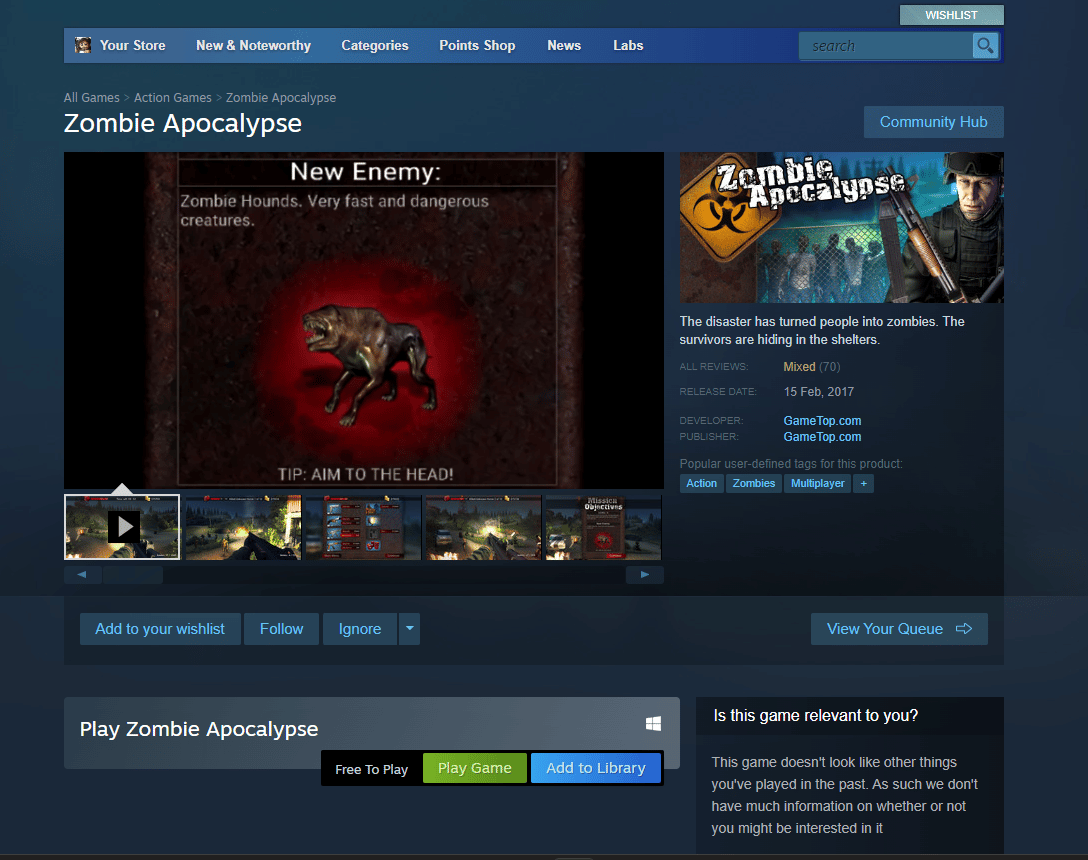Viewport: 1088px width, 860px height.
Task: Click the search magnifier icon
Action: click(x=985, y=46)
